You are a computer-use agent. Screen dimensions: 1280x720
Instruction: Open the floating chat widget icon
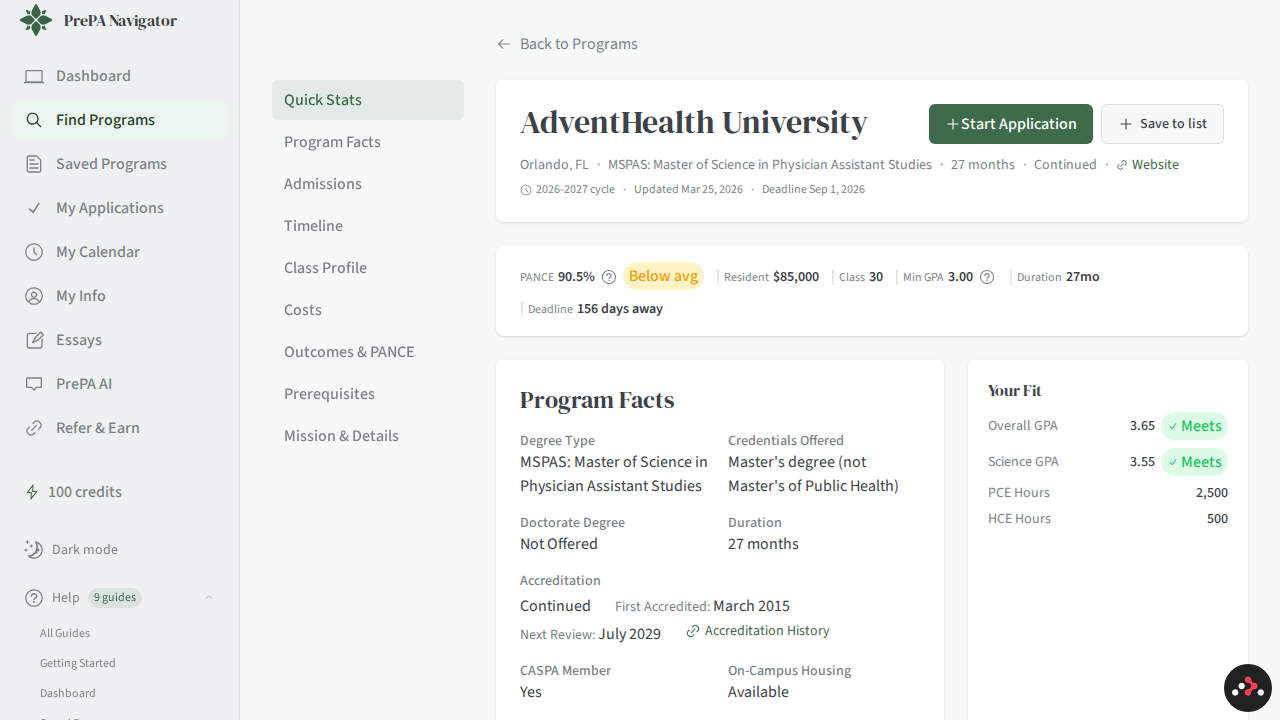(x=1248, y=688)
